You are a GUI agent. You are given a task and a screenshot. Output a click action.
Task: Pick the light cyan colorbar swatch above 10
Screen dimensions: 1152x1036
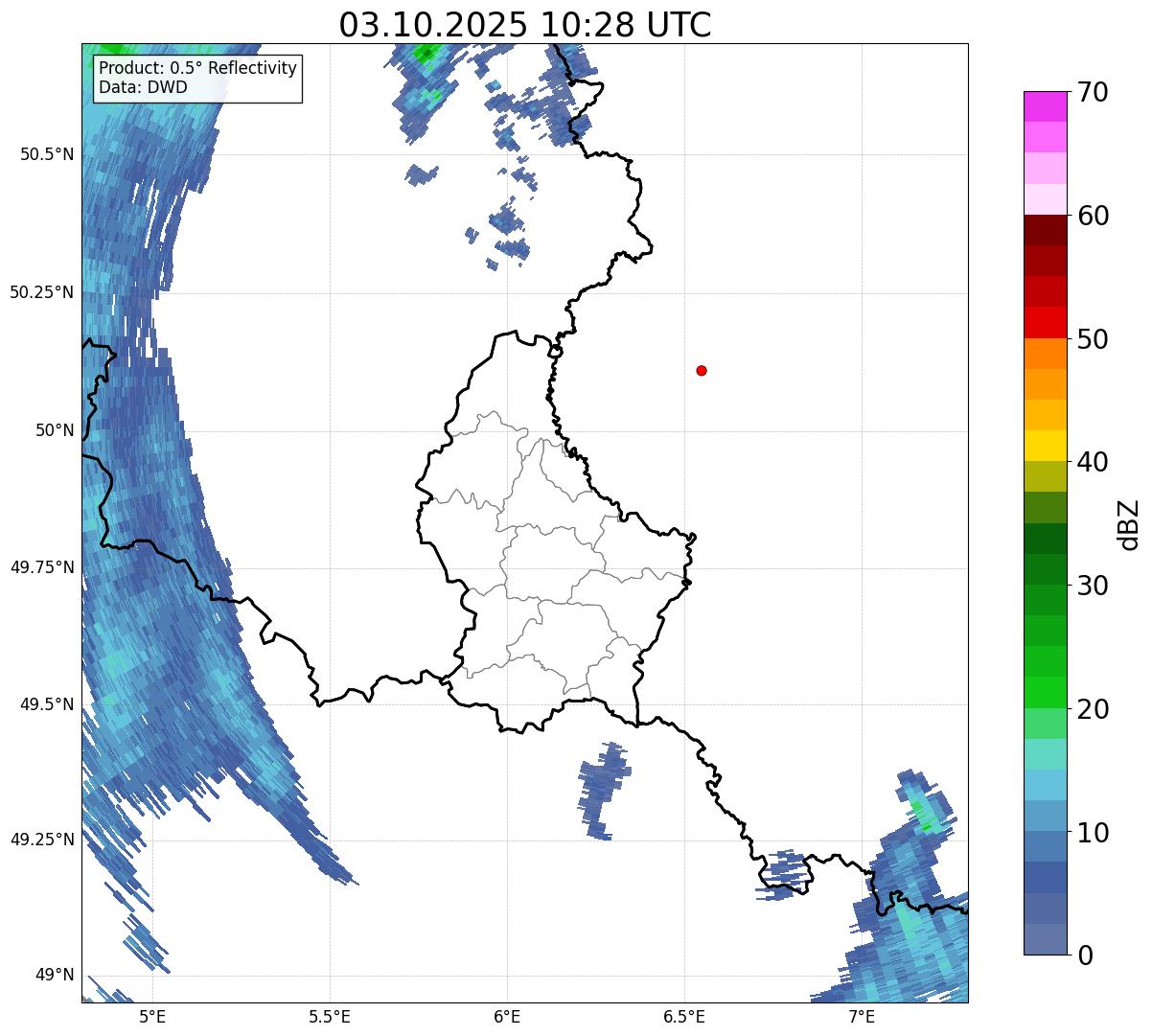pos(1045,785)
